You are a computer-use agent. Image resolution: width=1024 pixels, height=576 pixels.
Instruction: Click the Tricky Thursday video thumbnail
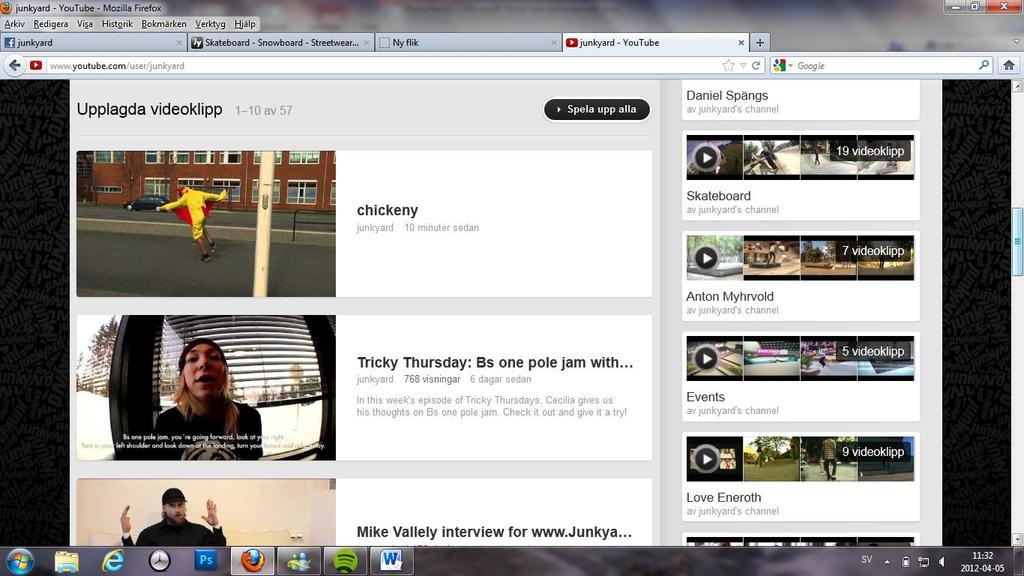tap(206, 388)
